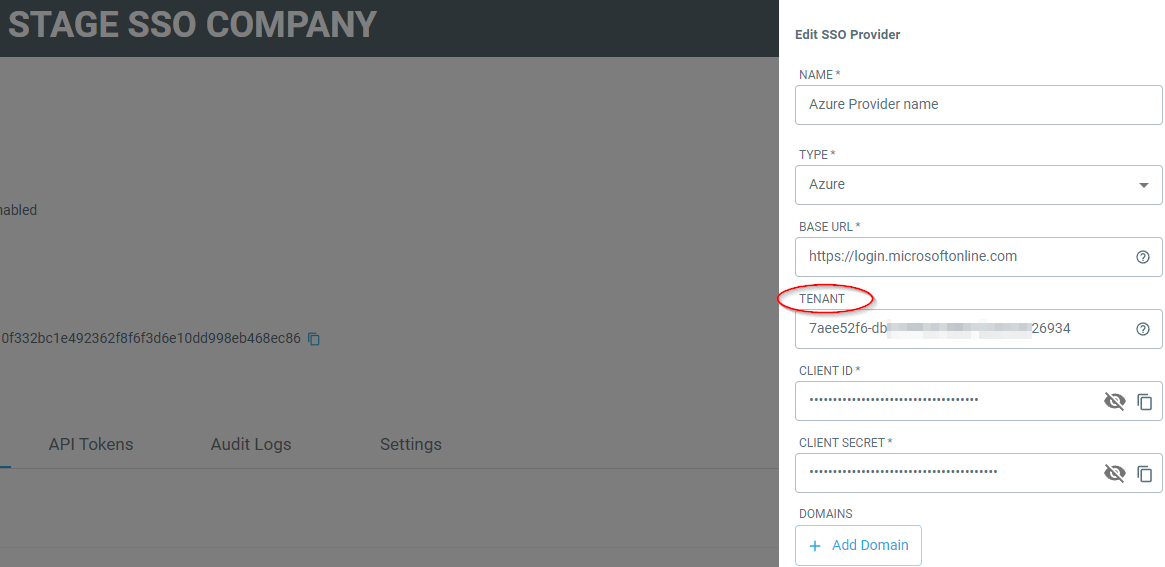Copy the Client ID value
The width and height of the screenshot is (1165, 567).
[1145, 402]
